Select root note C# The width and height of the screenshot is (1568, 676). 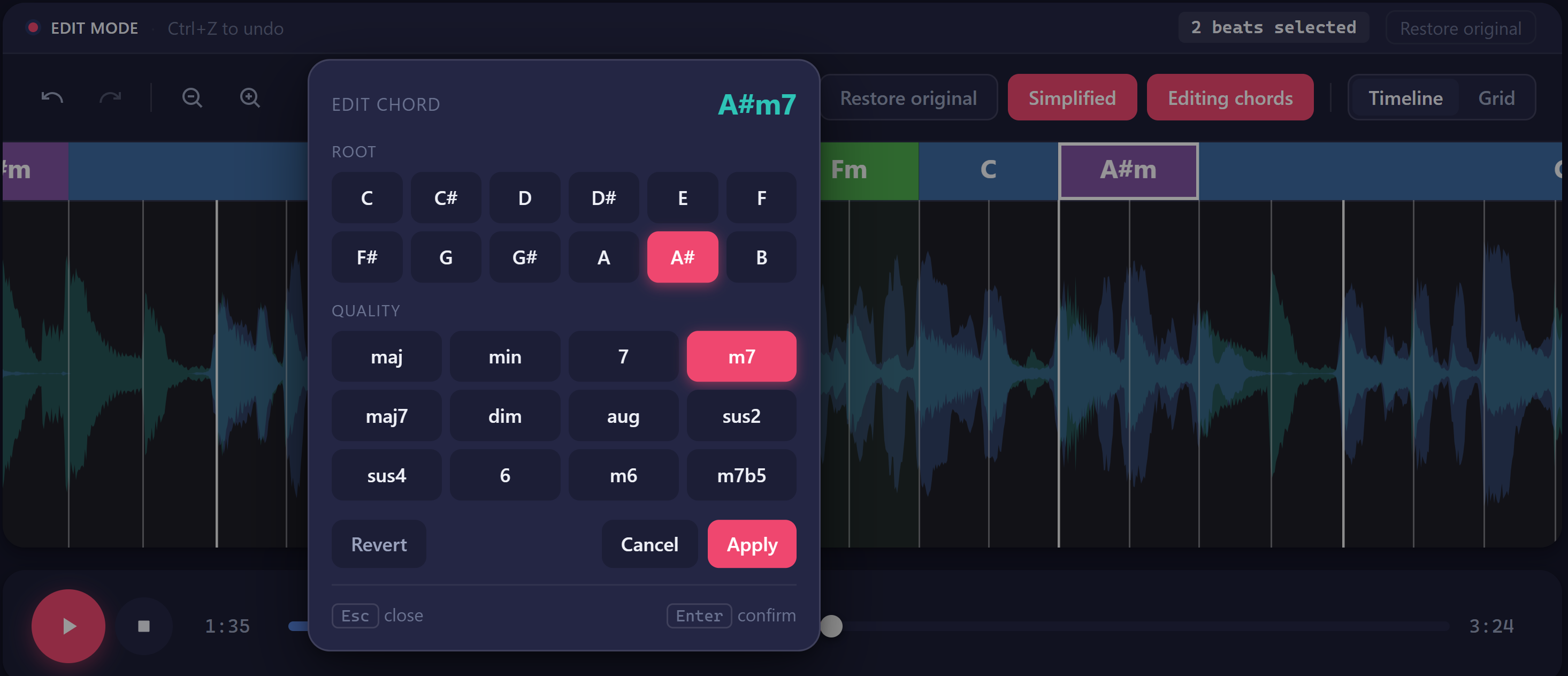click(446, 198)
